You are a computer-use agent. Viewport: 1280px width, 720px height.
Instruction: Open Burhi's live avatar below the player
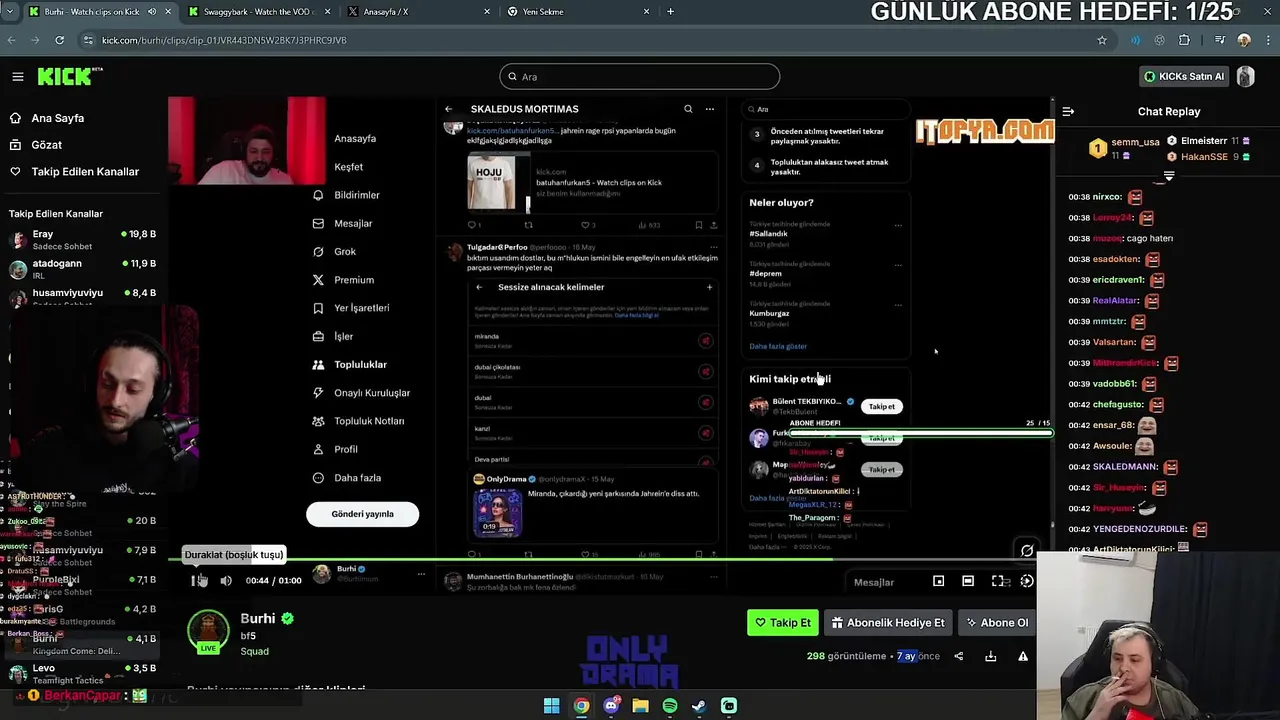tap(208, 632)
